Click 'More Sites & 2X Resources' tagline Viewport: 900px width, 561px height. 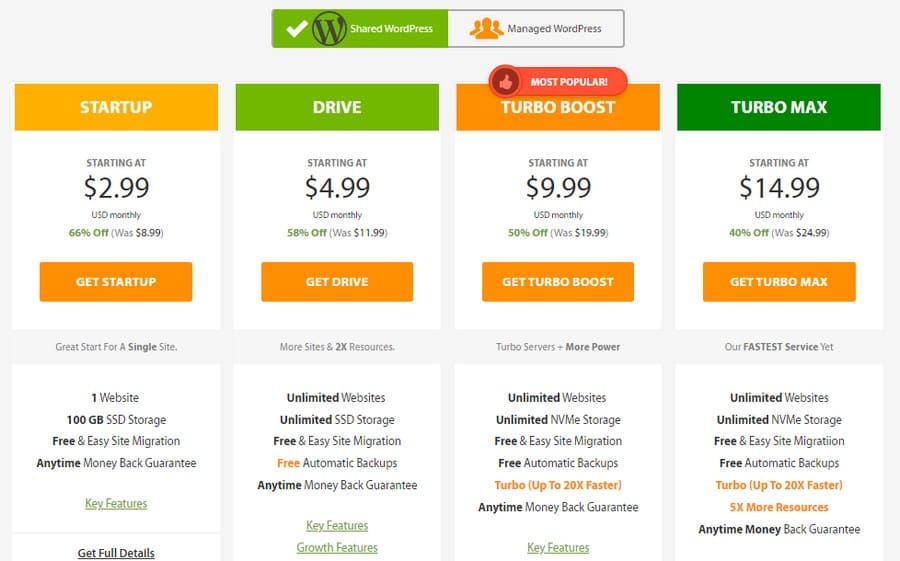(337, 347)
